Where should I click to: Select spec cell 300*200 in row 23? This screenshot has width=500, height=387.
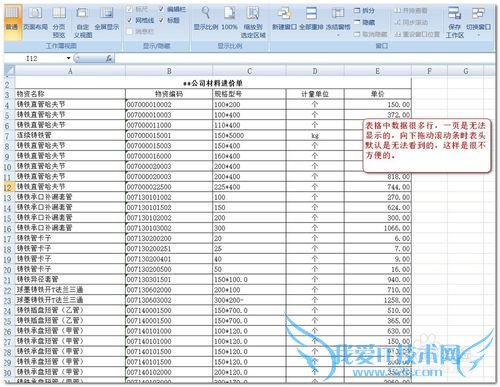click(x=249, y=300)
